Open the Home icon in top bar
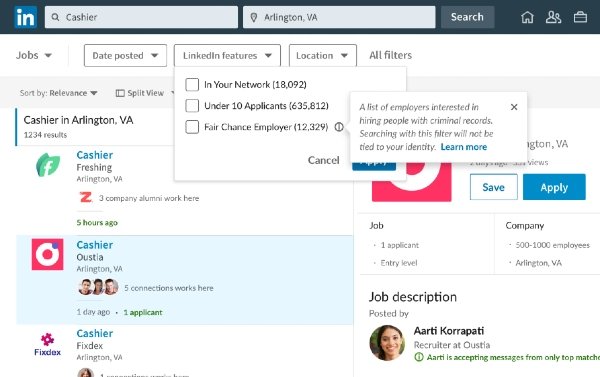Screen dimensions: 600x377 coord(527,17)
